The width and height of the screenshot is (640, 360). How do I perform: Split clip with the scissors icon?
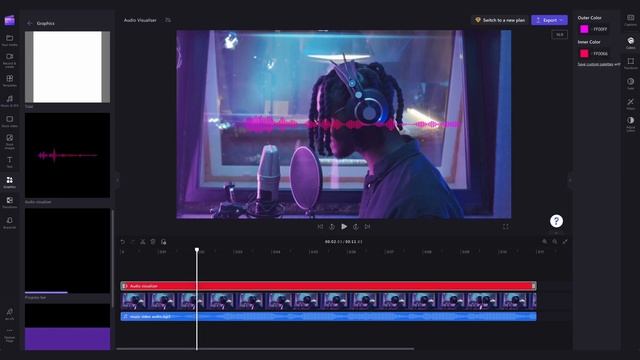click(143, 242)
